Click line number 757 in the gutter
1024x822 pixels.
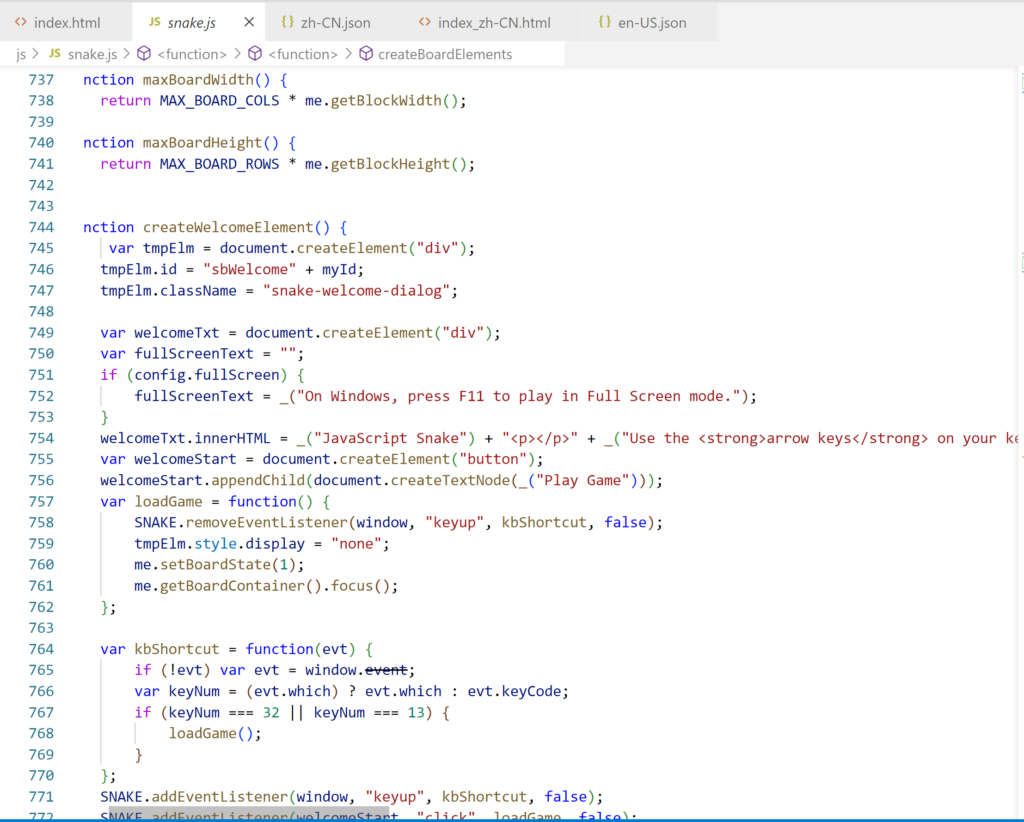click(41, 501)
